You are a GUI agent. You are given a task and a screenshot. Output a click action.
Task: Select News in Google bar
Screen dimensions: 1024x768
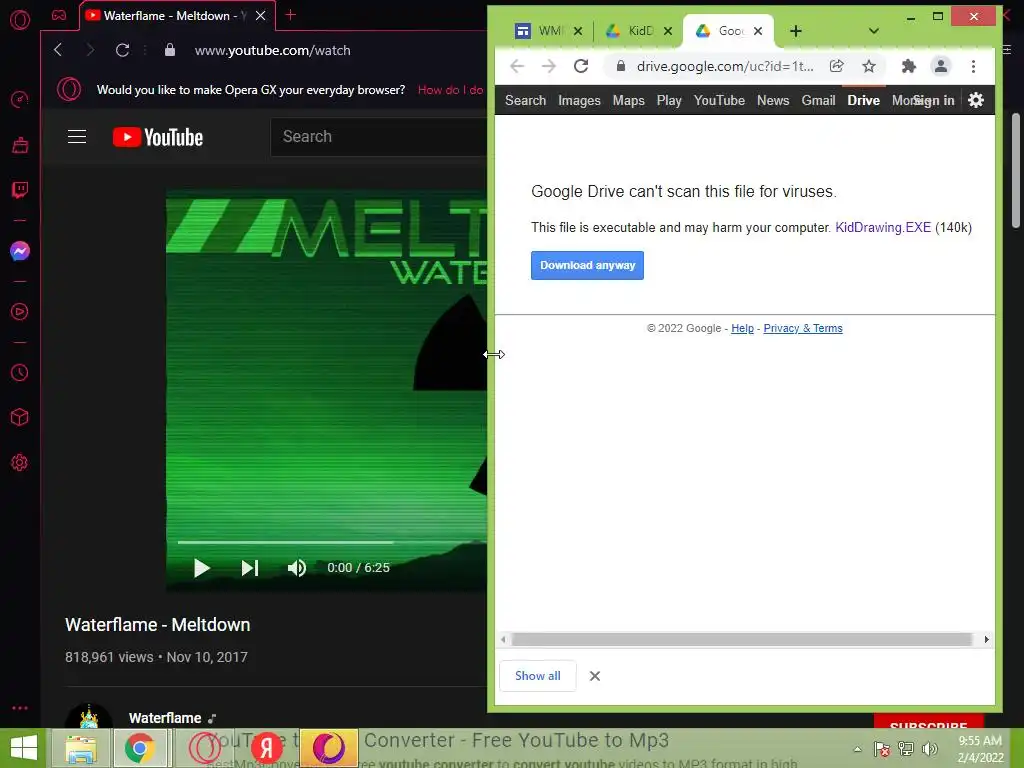point(773,101)
